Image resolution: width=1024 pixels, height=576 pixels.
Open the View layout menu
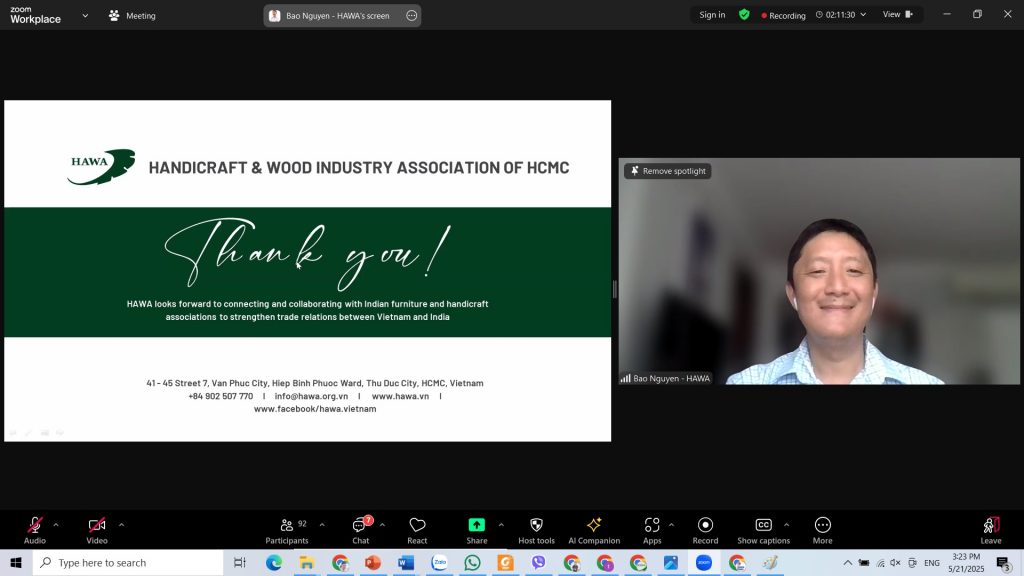pyautogui.click(x=898, y=14)
